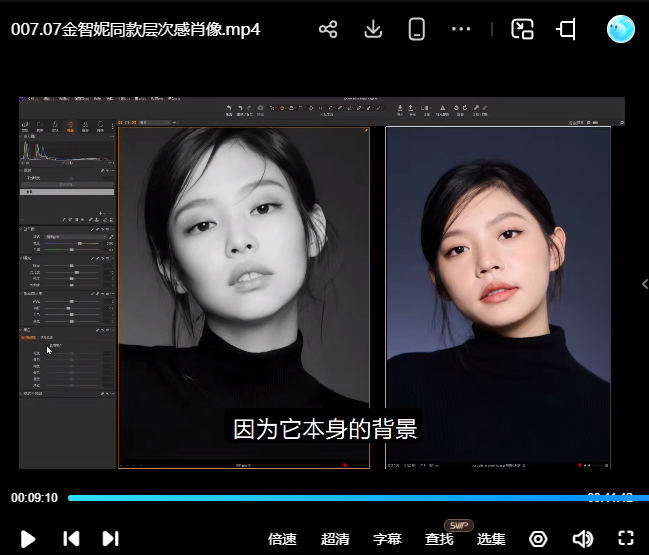The image size is (649, 555).
Task: Click the ring-shaped settings icon near volume
Action: (x=538, y=538)
